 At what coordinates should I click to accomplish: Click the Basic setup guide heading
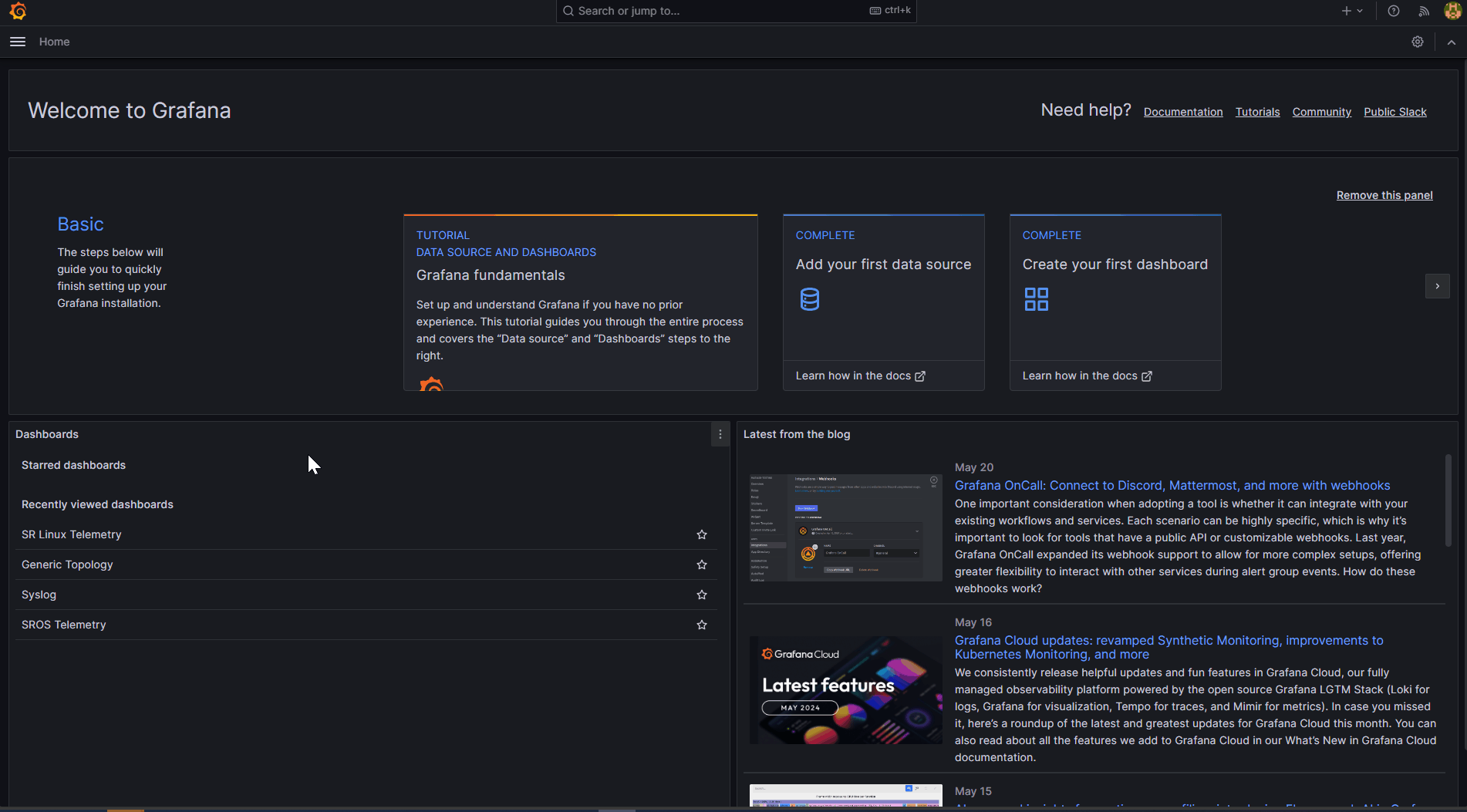tap(80, 224)
